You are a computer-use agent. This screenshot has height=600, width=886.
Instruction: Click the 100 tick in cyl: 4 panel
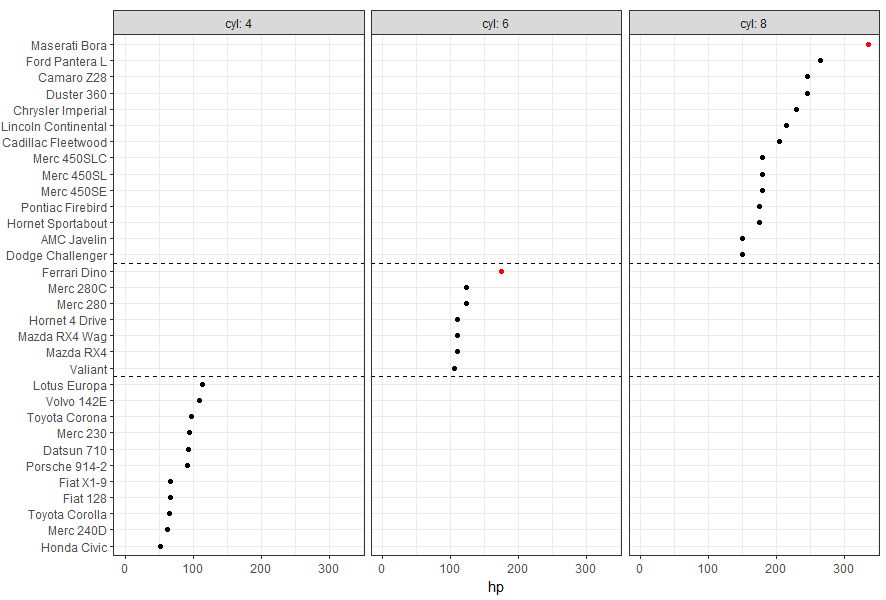[193, 568]
